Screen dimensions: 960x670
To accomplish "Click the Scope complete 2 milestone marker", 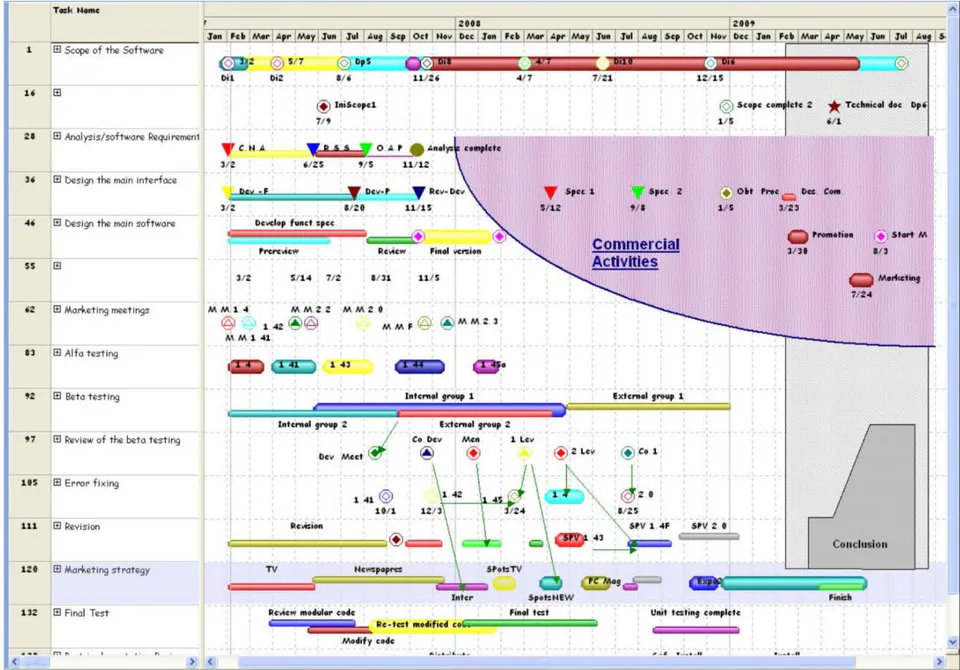I will [726, 107].
